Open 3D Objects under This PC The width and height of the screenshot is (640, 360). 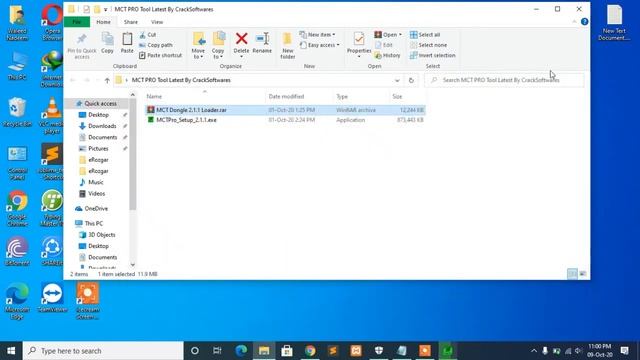click(x=102, y=235)
